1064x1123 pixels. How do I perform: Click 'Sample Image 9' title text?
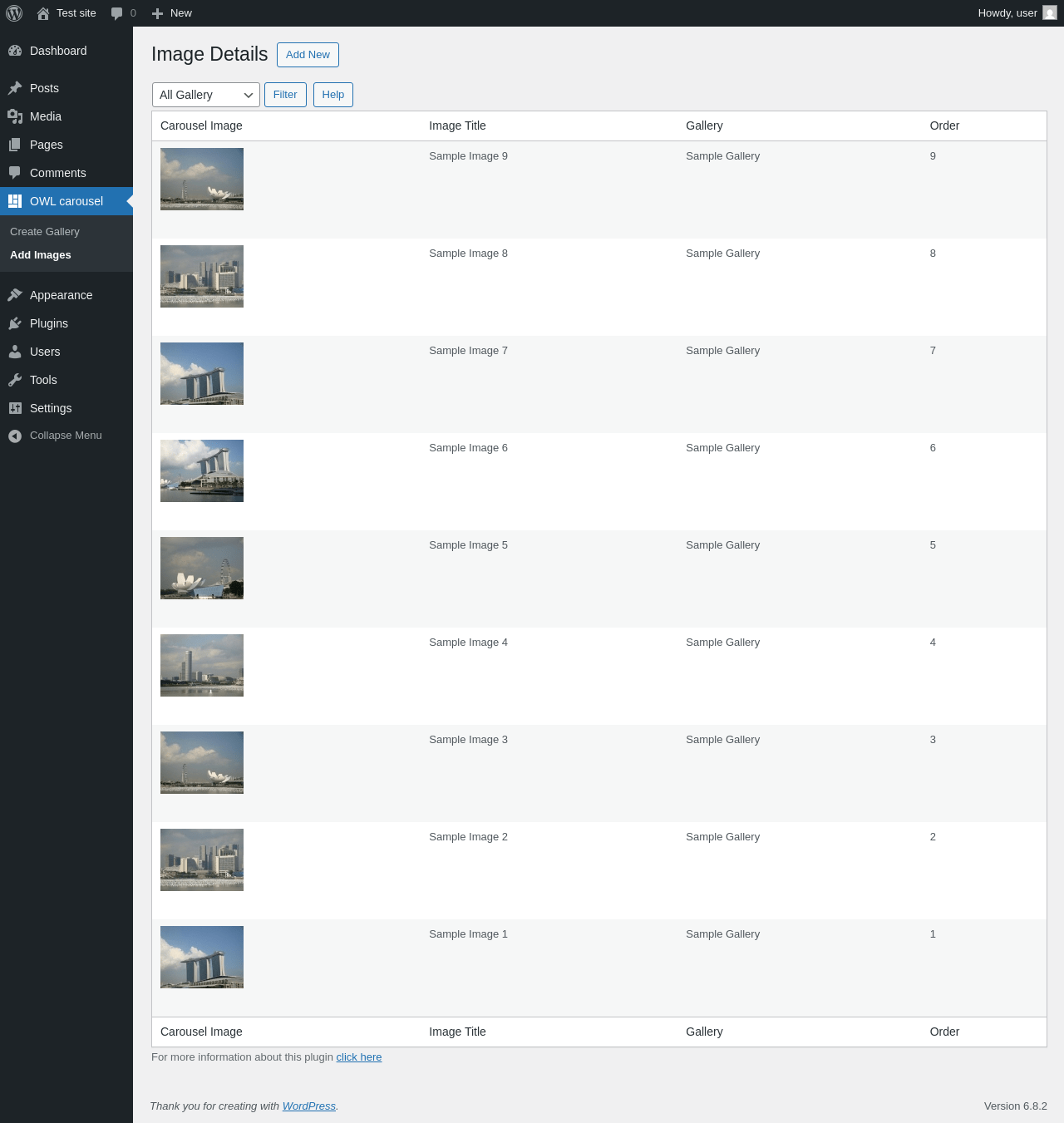[468, 156]
